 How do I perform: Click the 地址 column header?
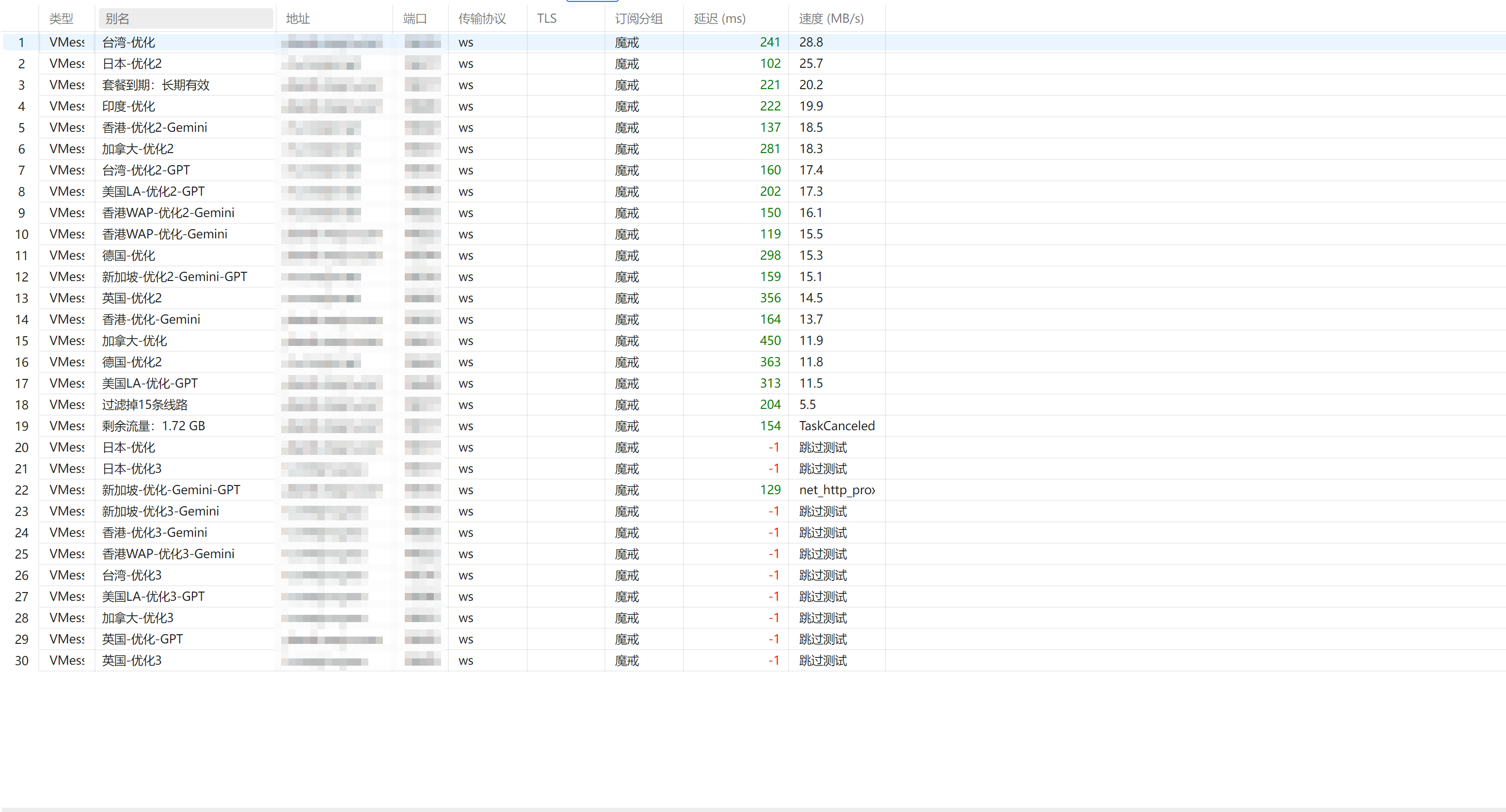pyautogui.click(x=334, y=19)
